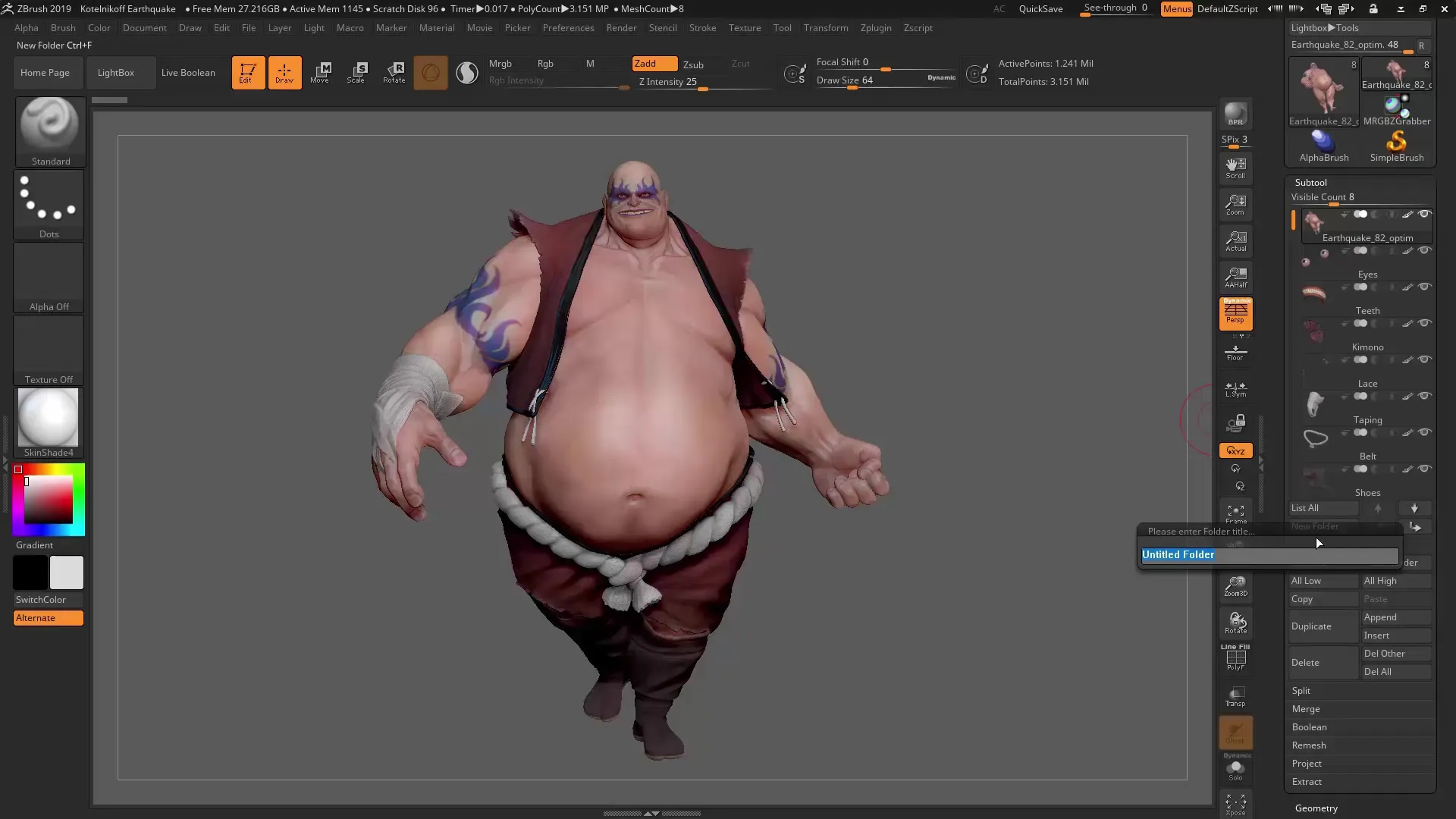Viewport: 1456px width, 819px height.
Task: Adjust the Z Intensity slider
Action: coord(703,82)
